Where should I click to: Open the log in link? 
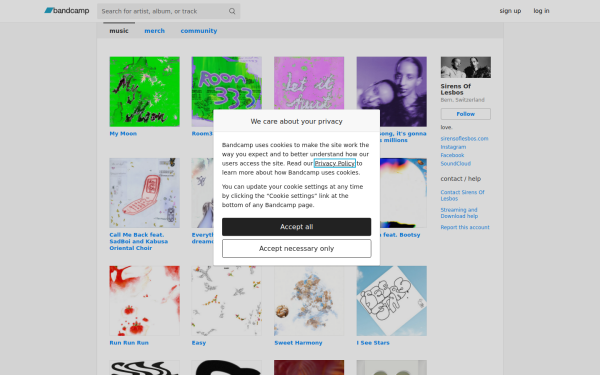coord(541,11)
